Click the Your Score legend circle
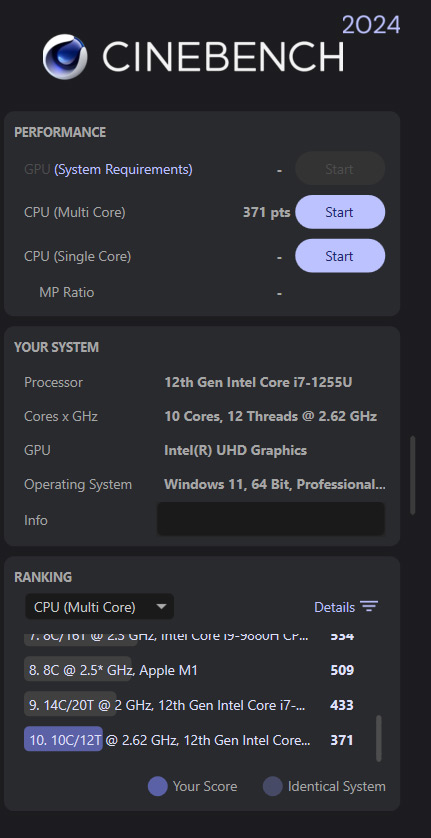Image resolution: width=431 pixels, height=838 pixels. (158, 787)
